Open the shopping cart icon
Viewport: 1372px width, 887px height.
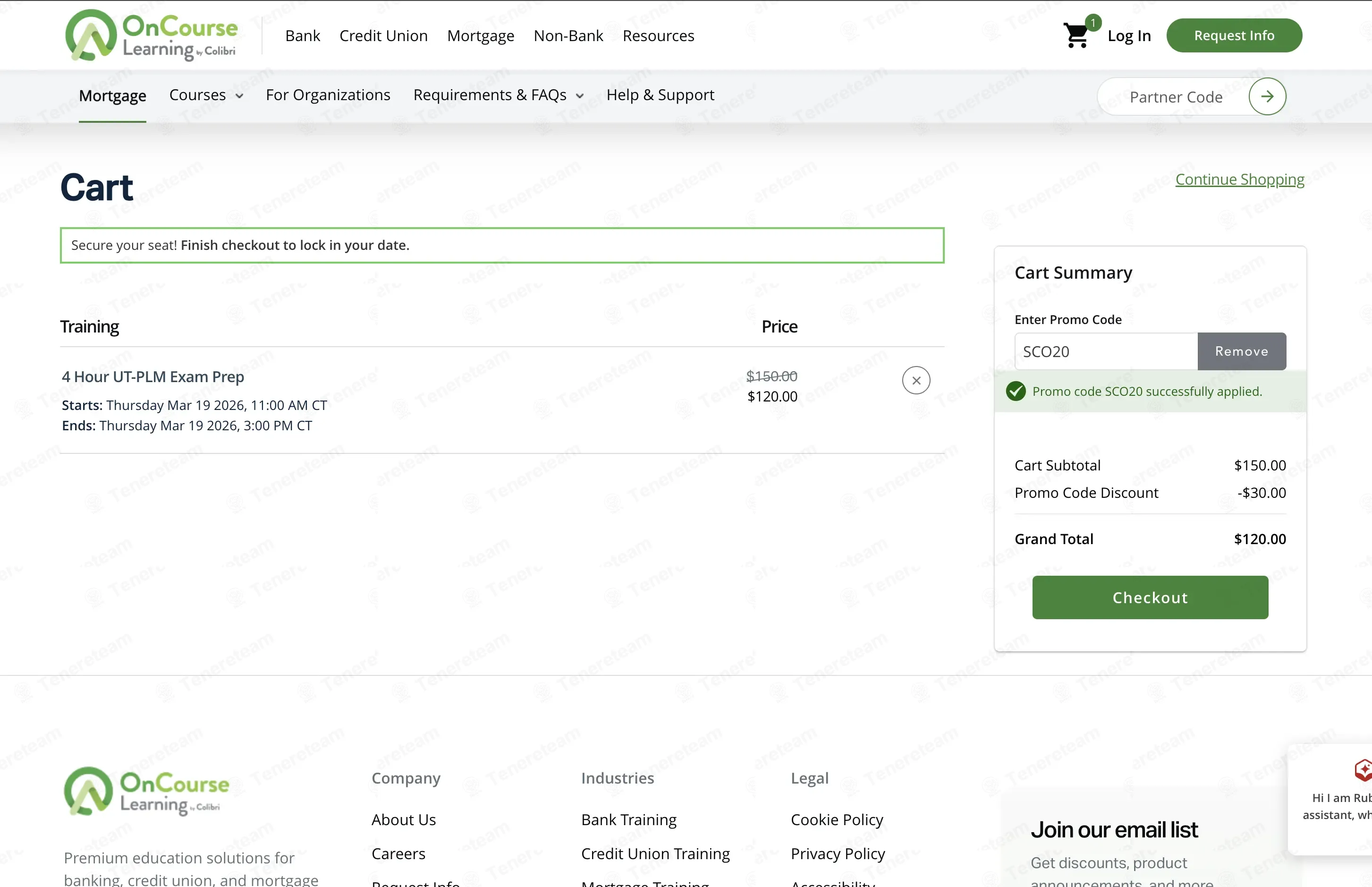click(1076, 35)
